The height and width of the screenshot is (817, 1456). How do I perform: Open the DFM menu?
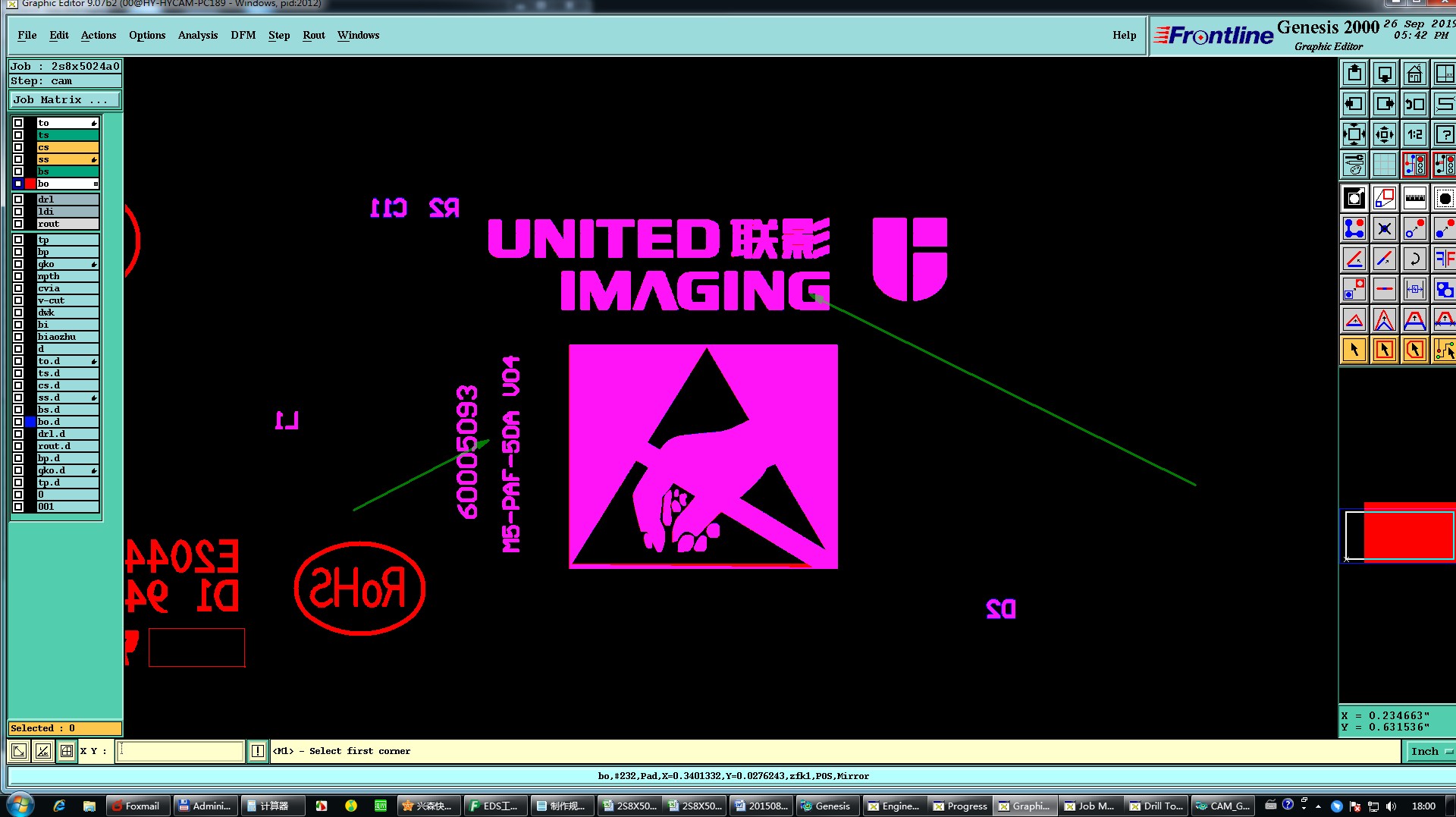pyautogui.click(x=243, y=35)
